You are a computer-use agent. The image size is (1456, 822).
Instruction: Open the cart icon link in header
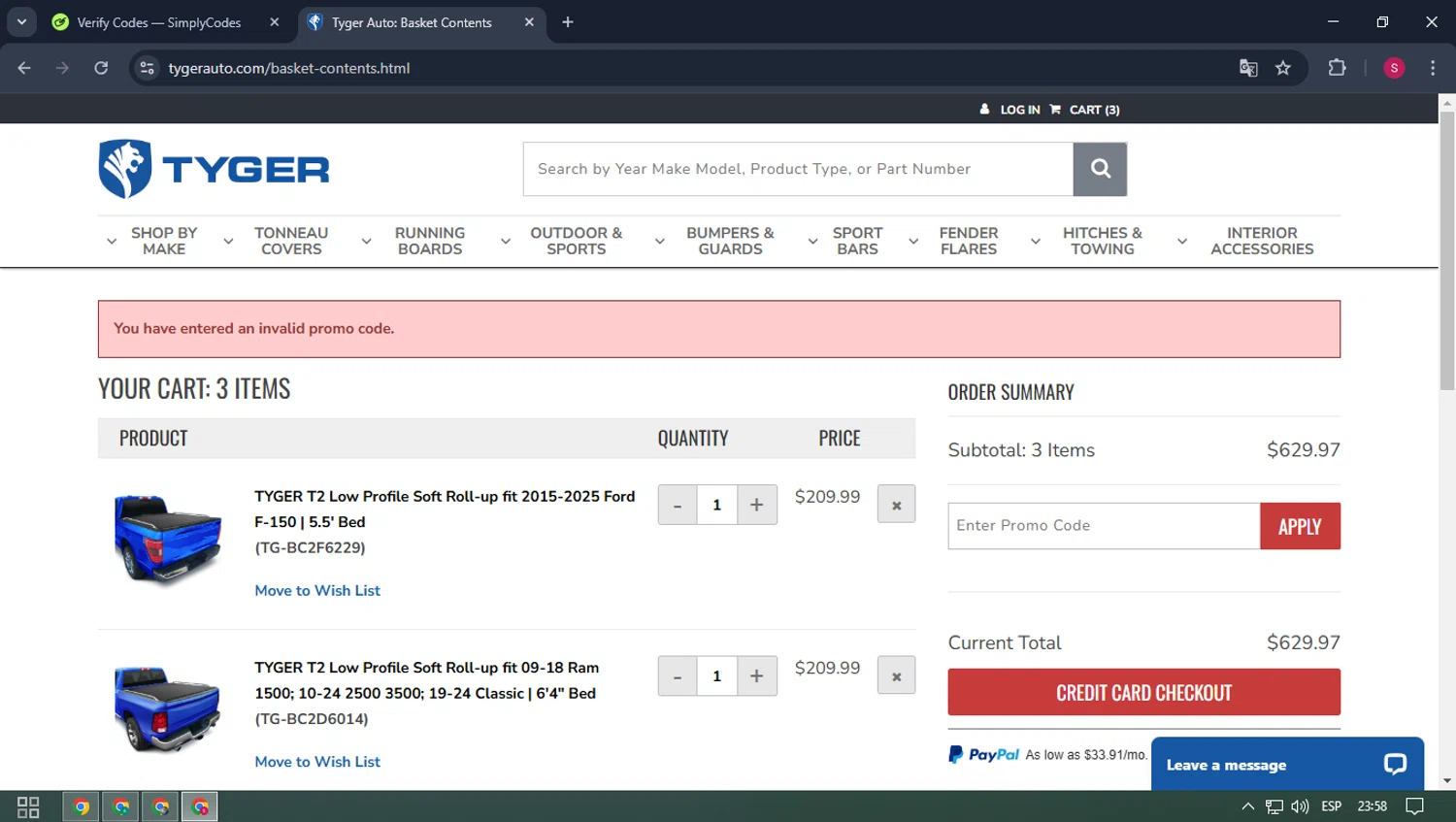1084,110
